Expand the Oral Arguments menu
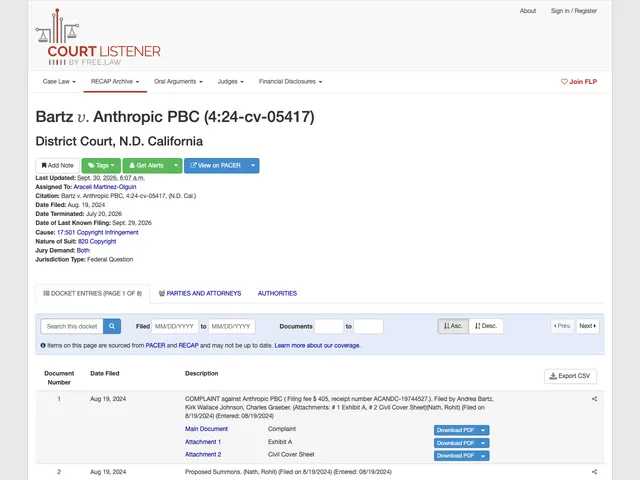Image resolution: width=640 pixels, height=480 pixels. [x=178, y=82]
